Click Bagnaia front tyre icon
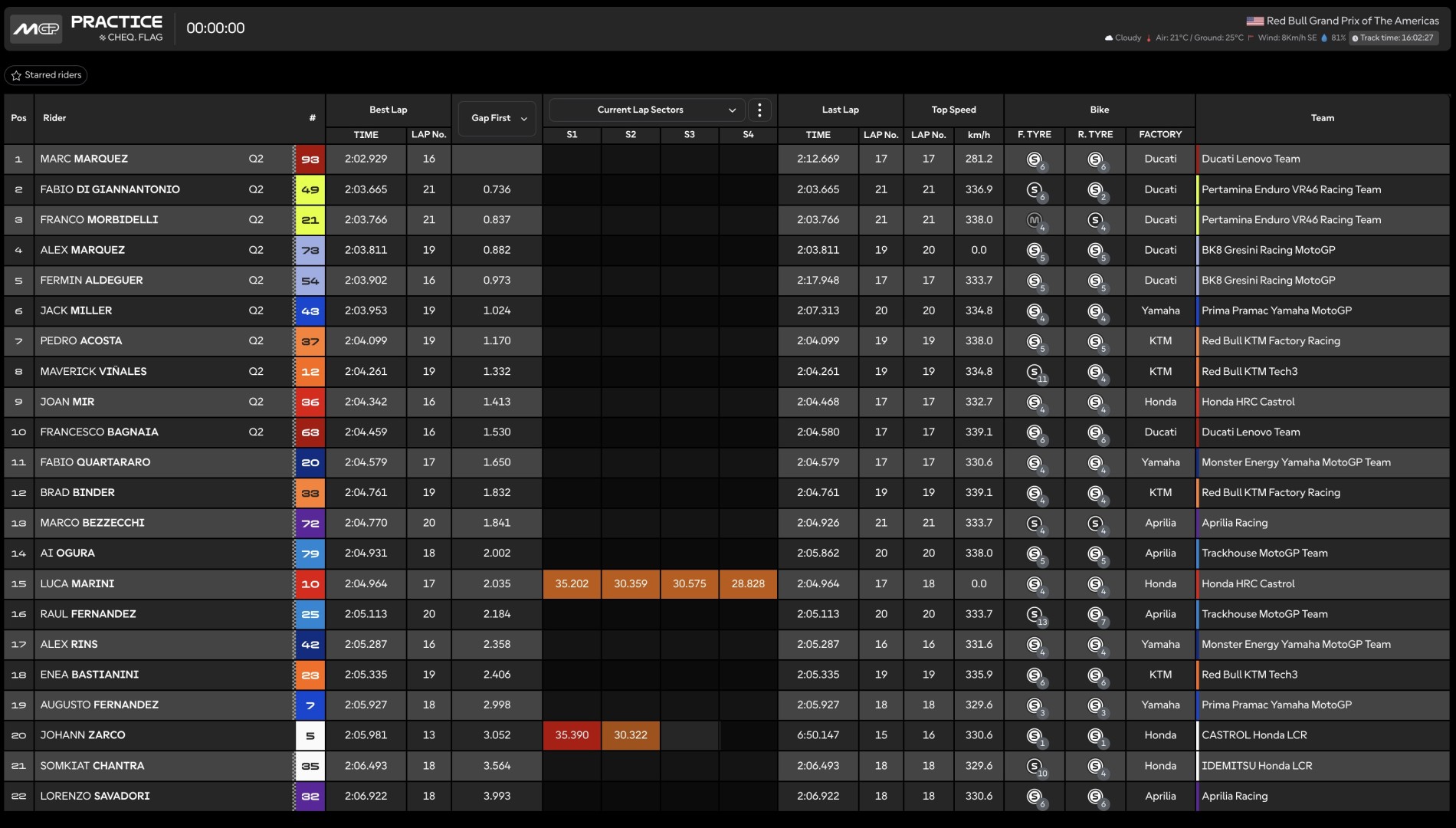This screenshot has height=828, width=1456. [1035, 432]
